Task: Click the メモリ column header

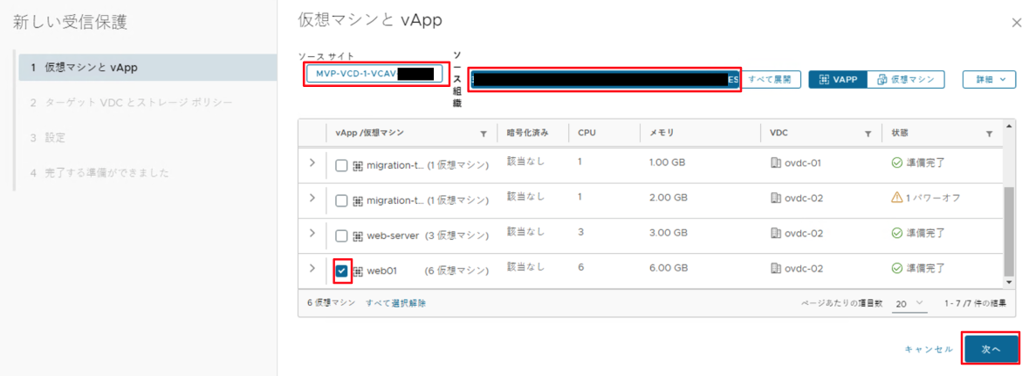Action: pyautogui.click(x=662, y=133)
